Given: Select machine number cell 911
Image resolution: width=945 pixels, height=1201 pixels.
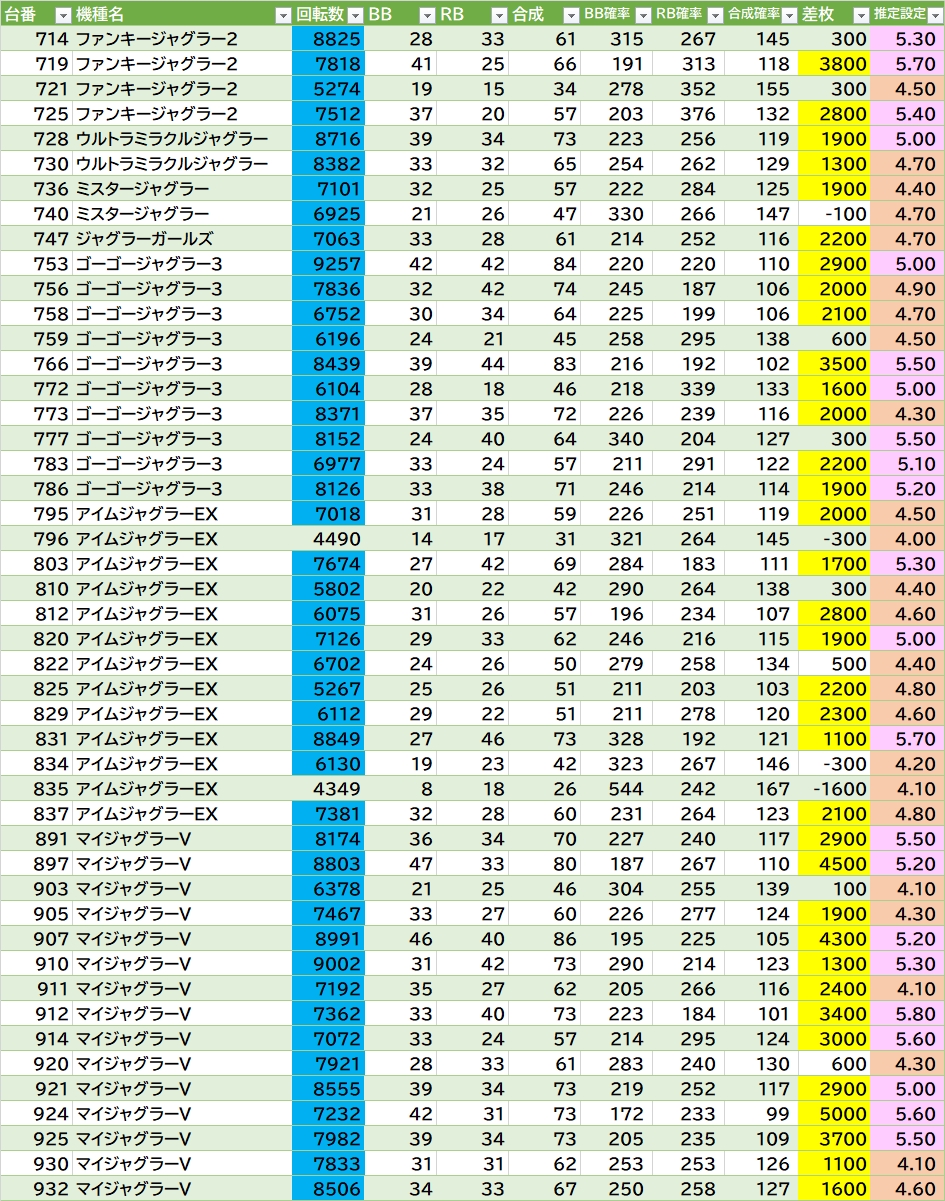Looking at the screenshot, I should [36, 989].
